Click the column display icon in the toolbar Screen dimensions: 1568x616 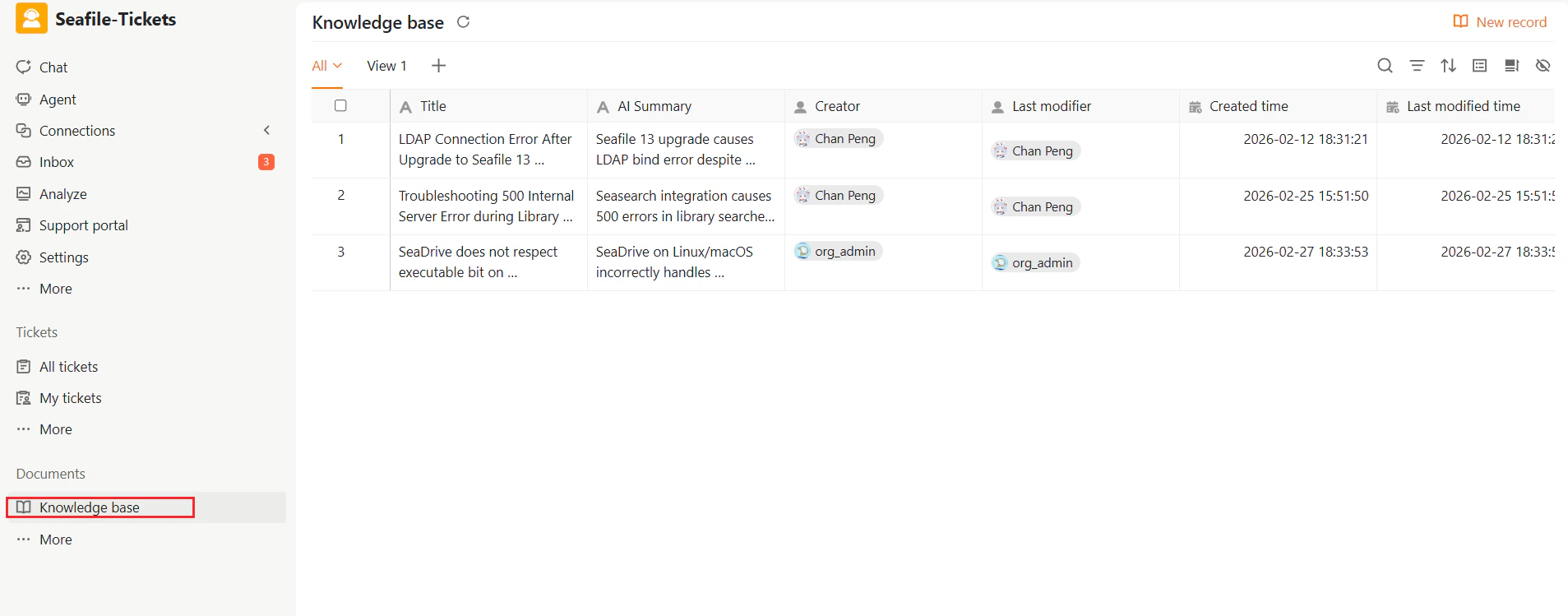coord(1511,66)
